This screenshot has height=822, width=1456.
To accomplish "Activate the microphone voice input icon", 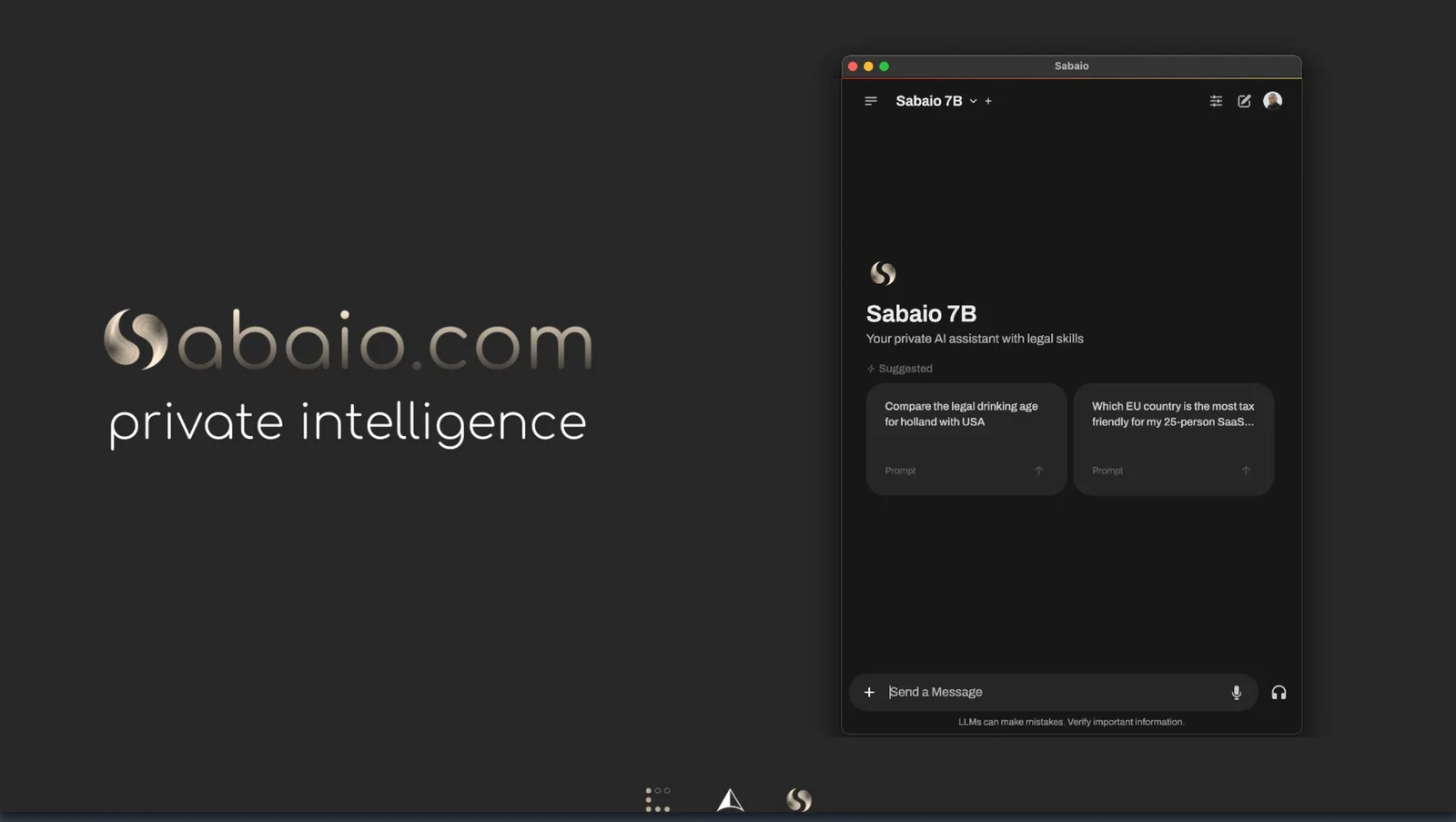I will pyautogui.click(x=1237, y=693).
